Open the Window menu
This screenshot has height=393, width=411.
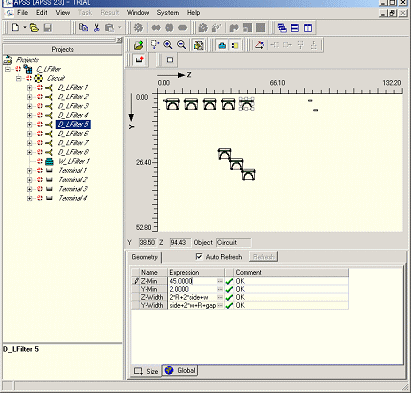tap(138, 13)
